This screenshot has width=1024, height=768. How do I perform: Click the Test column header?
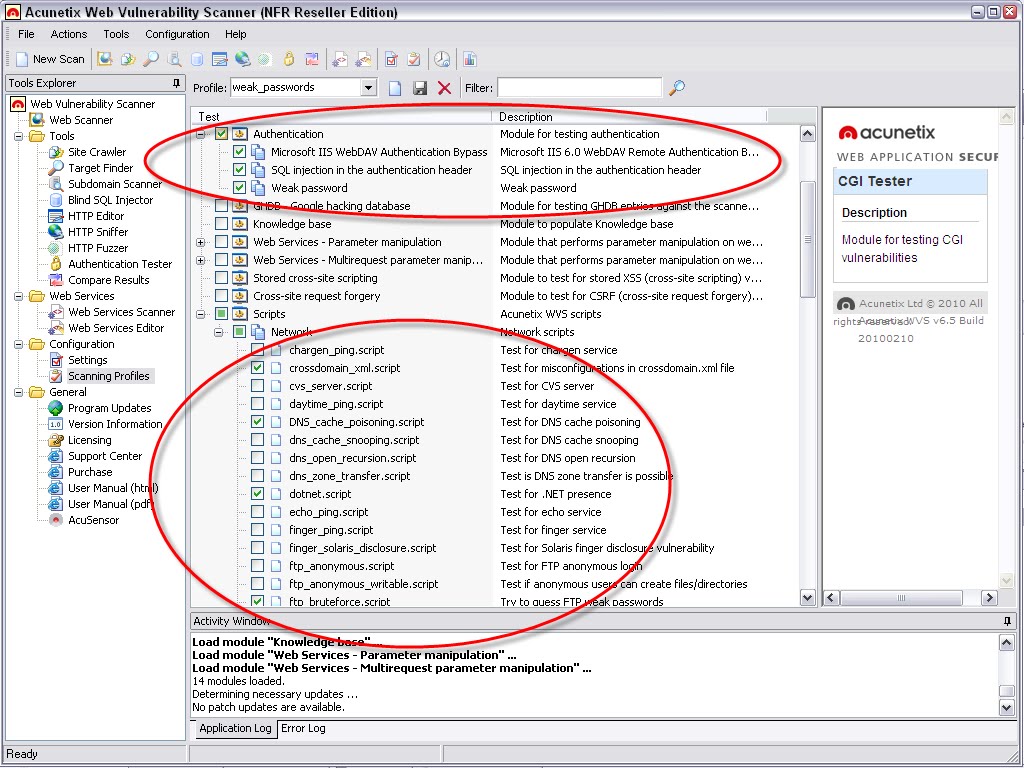(342, 117)
